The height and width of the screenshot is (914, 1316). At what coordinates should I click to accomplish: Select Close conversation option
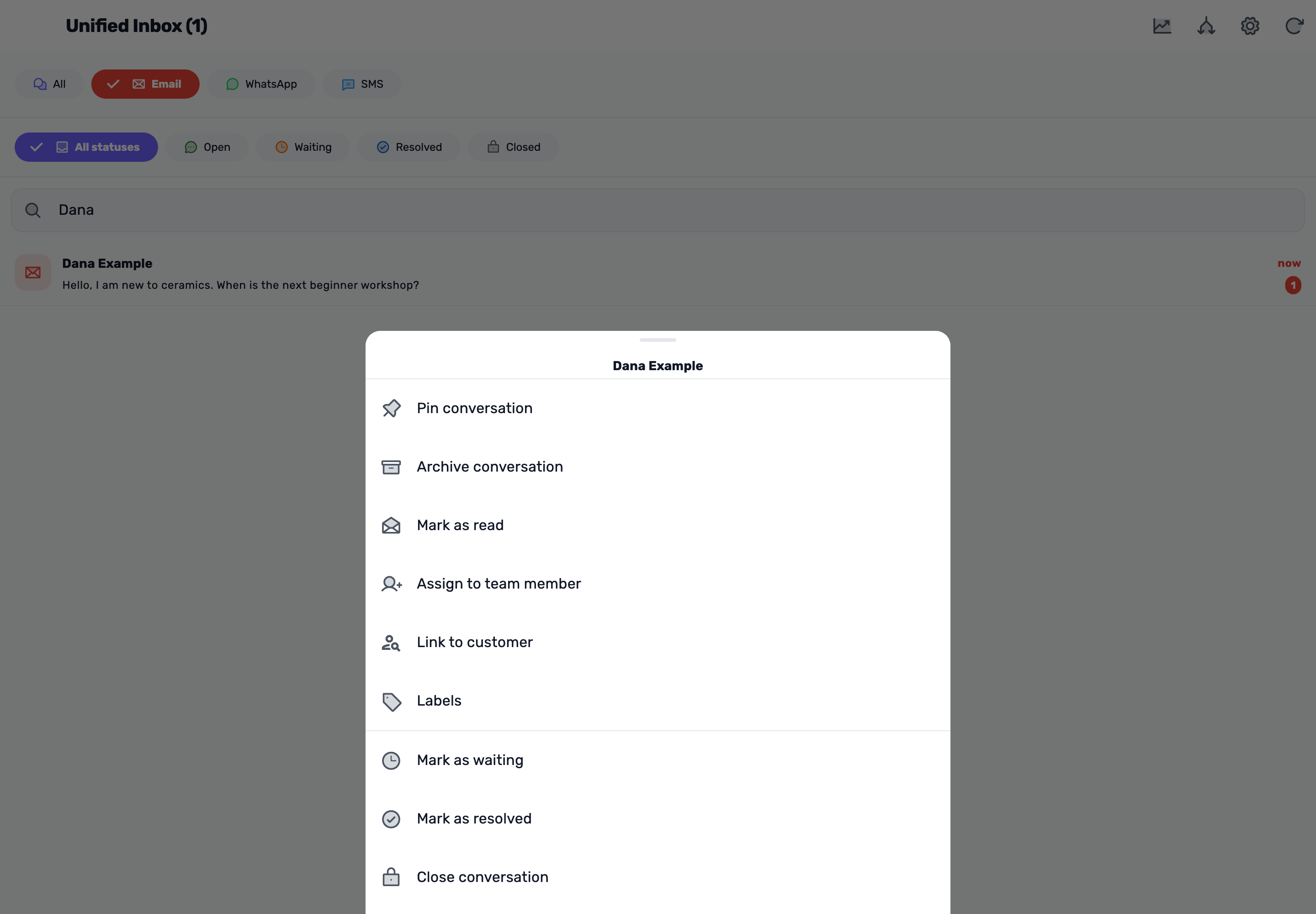(x=658, y=877)
